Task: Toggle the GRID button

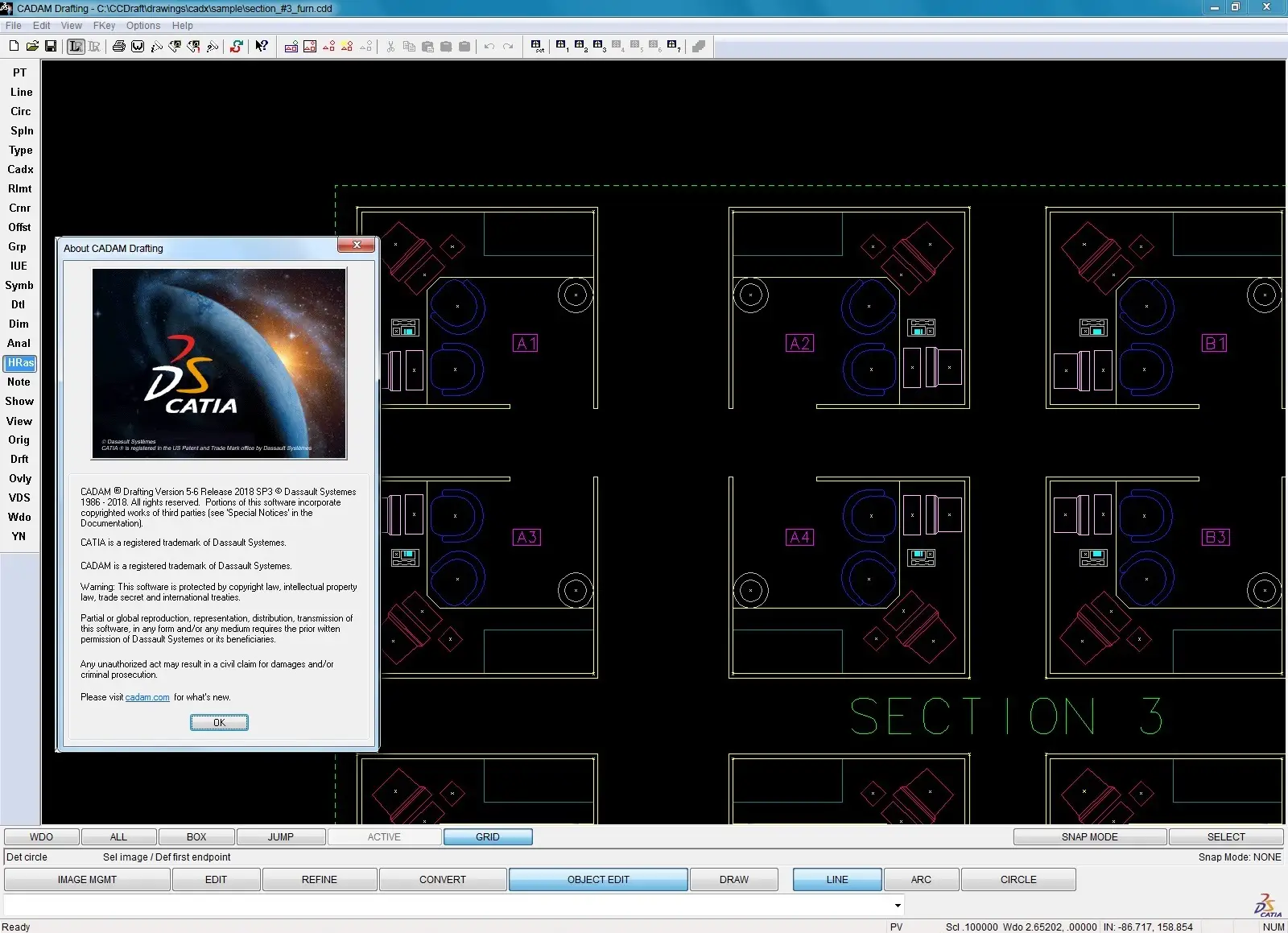Action: [487, 837]
